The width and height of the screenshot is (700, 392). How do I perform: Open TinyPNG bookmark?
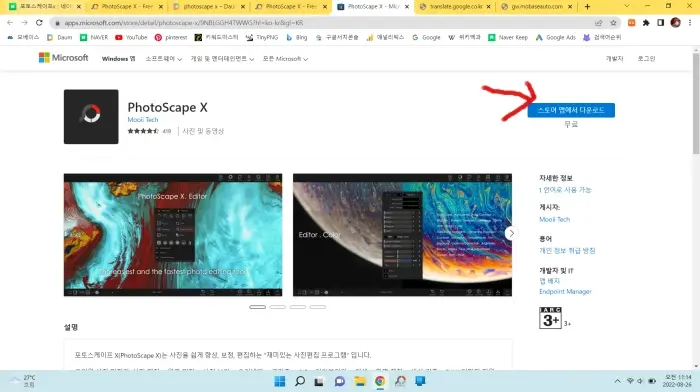tap(262, 38)
